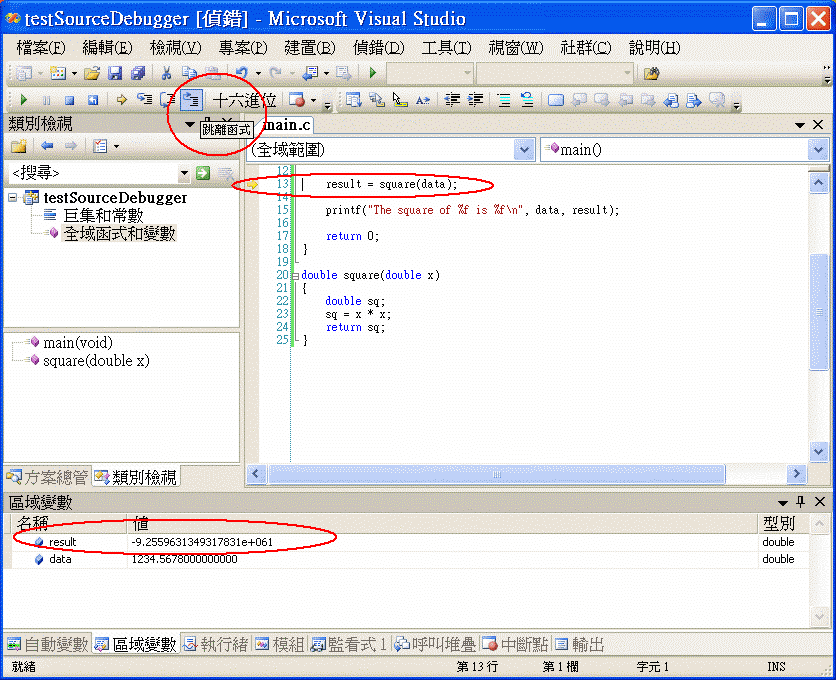The image size is (836, 680).
Task: Click the editor horizontal scrollbar thumb
Action: pyautogui.click(x=496, y=474)
